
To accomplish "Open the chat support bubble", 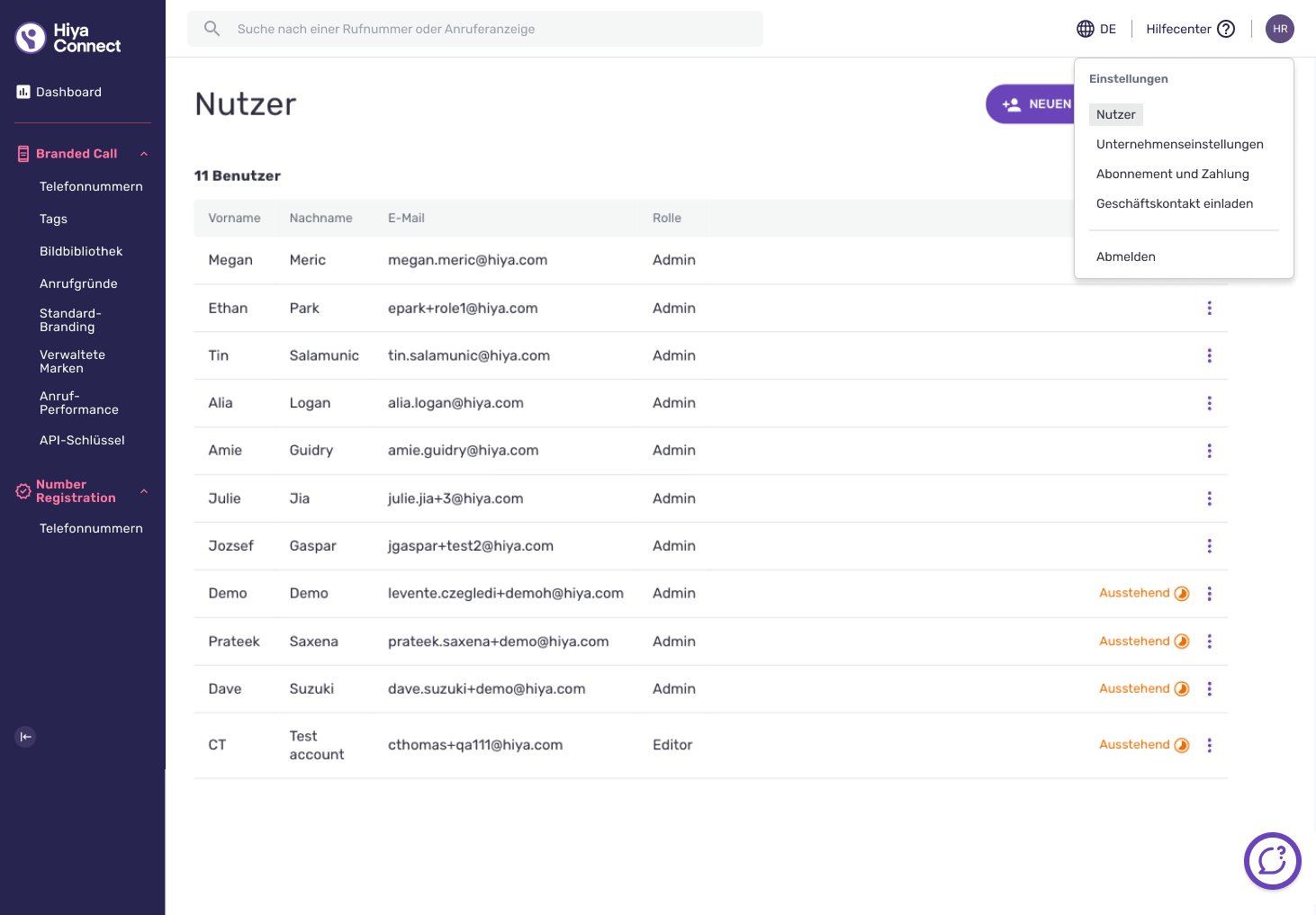I will [1272, 861].
